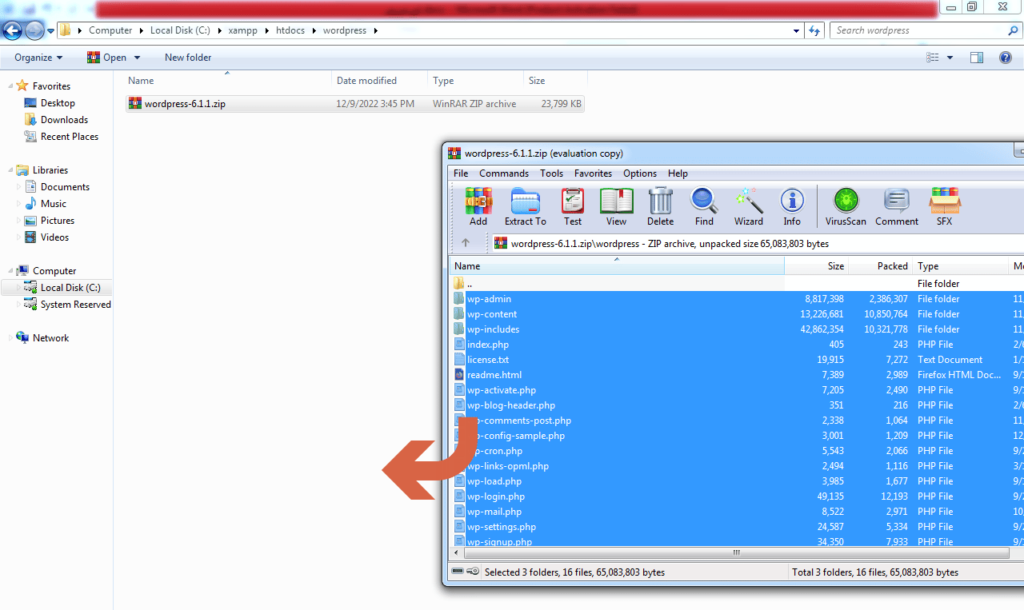Click the Open button in Explorer toolbar

point(107,57)
